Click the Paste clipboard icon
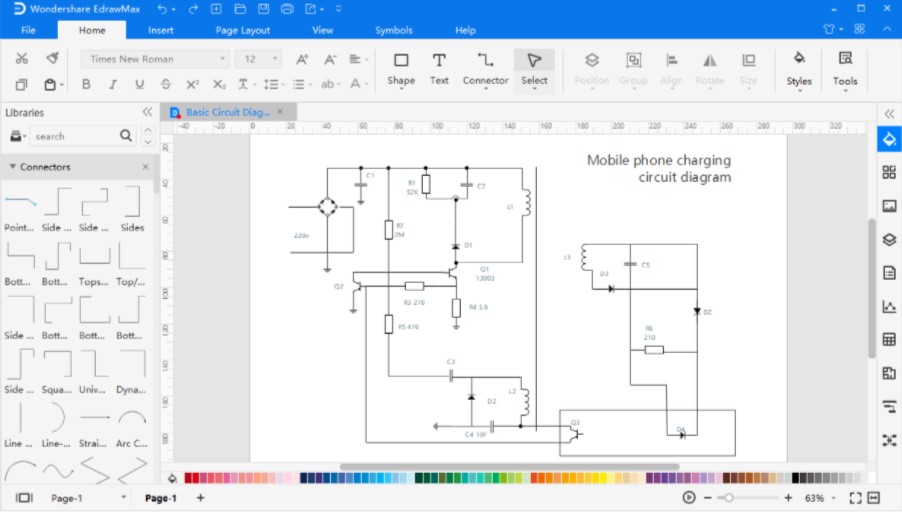This screenshot has width=902, height=512. pos(50,85)
